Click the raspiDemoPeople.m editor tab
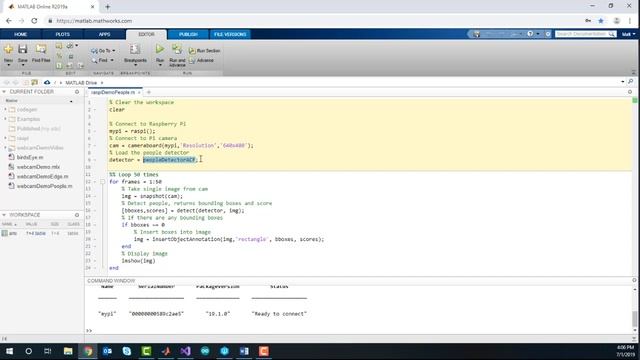The height and width of the screenshot is (360, 640). [113, 92]
